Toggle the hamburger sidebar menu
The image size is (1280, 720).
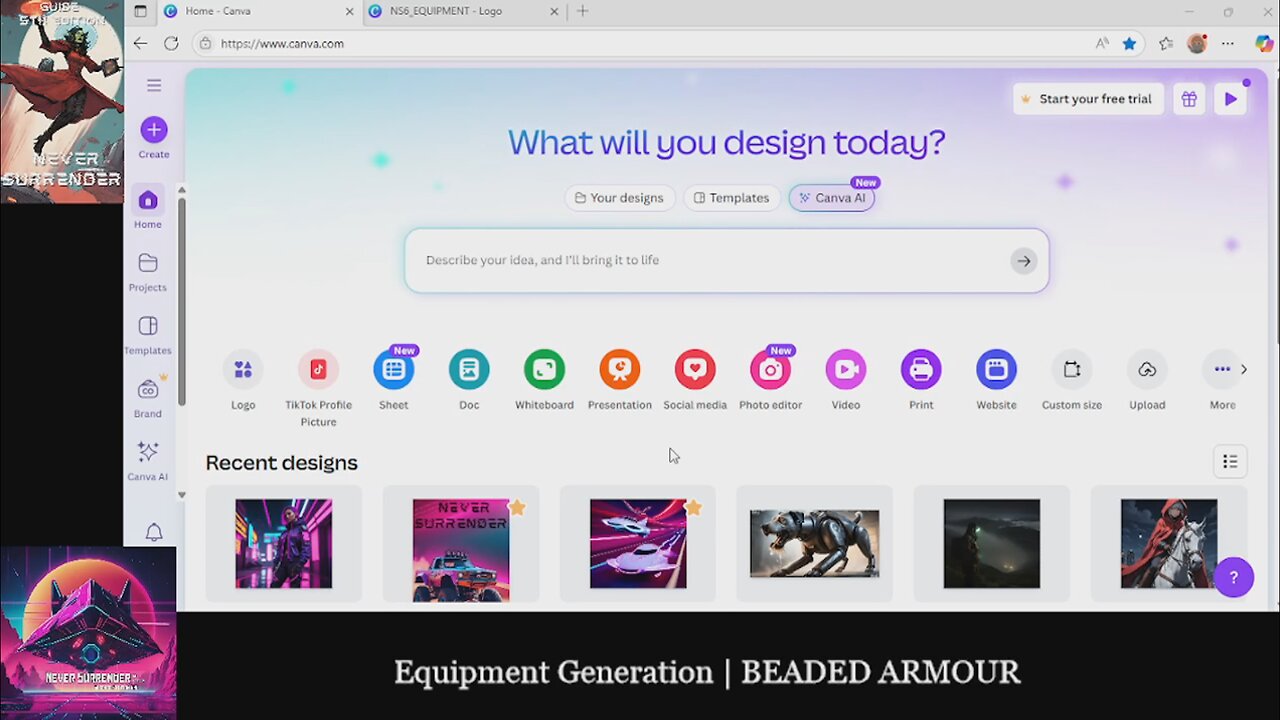(x=154, y=85)
